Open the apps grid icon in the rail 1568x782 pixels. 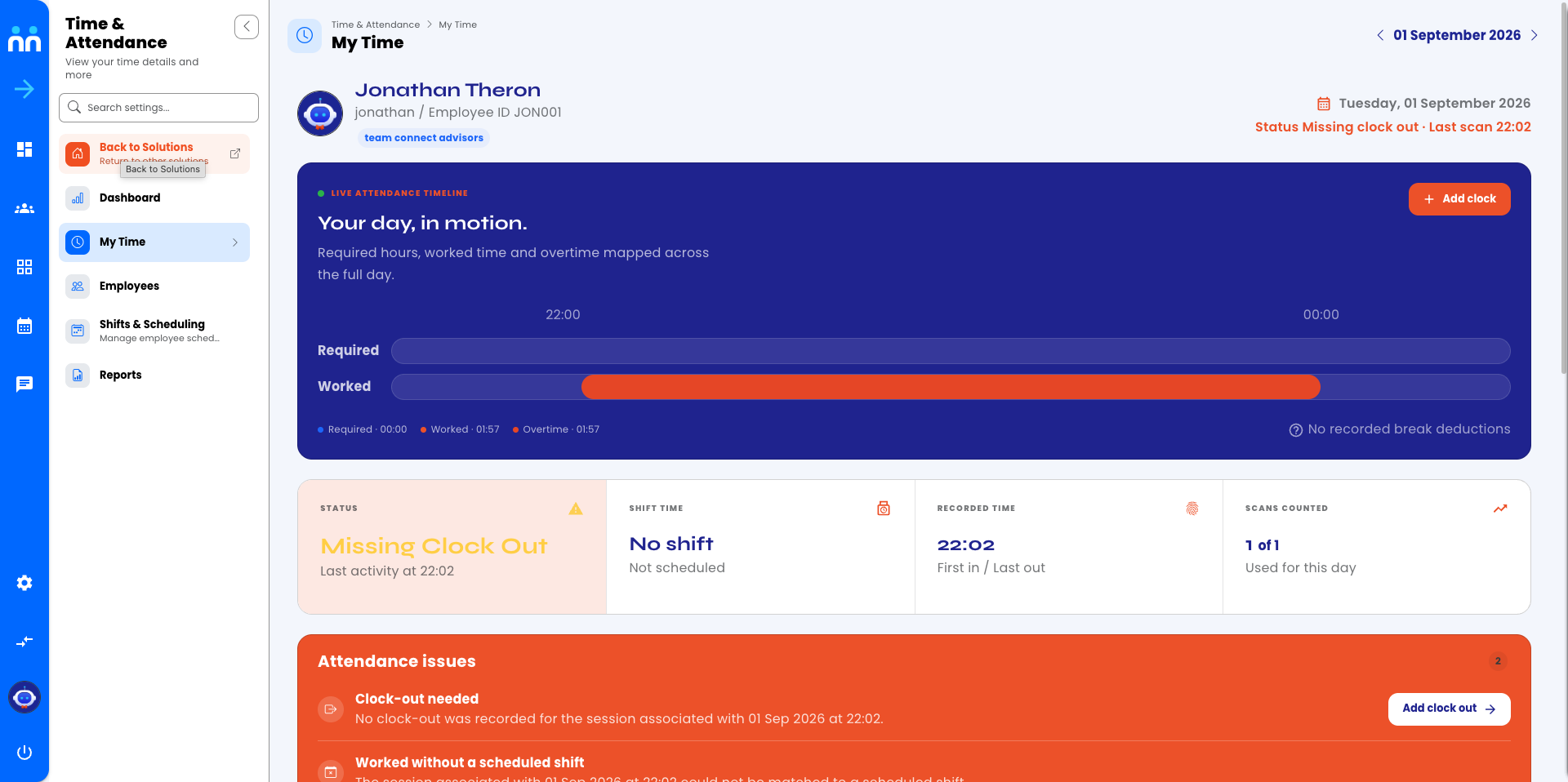coord(24,267)
